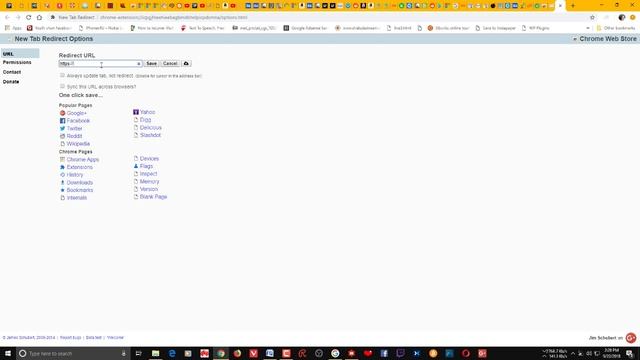
Task: Open the Apps bookmark bar item
Action: [x=13, y=28]
